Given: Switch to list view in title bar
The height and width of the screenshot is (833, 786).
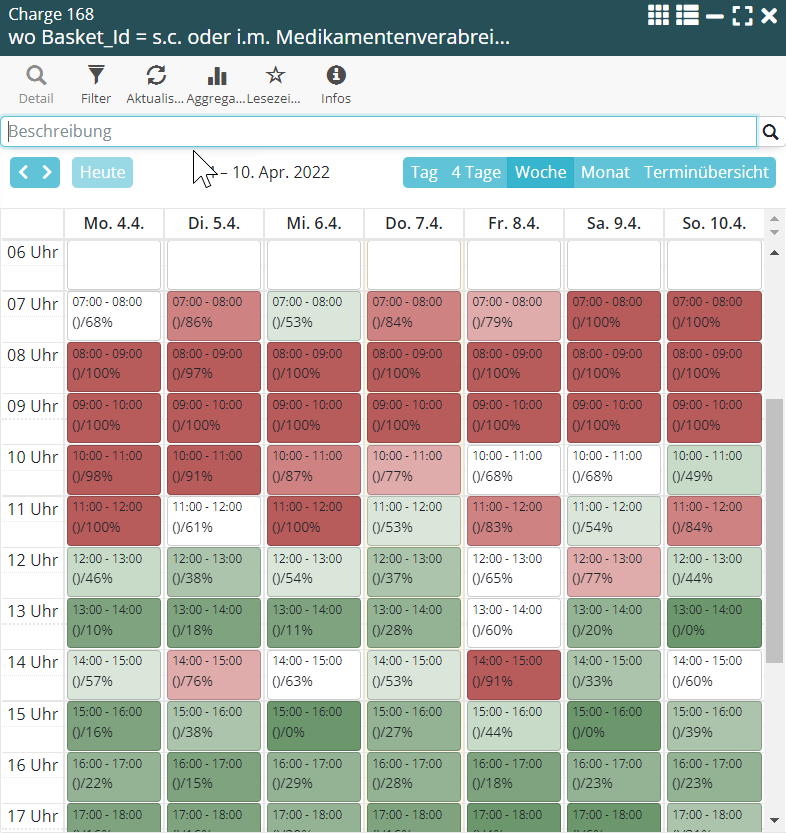Looking at the screenshot, I should pyautogui.click(x=687, y=15).
